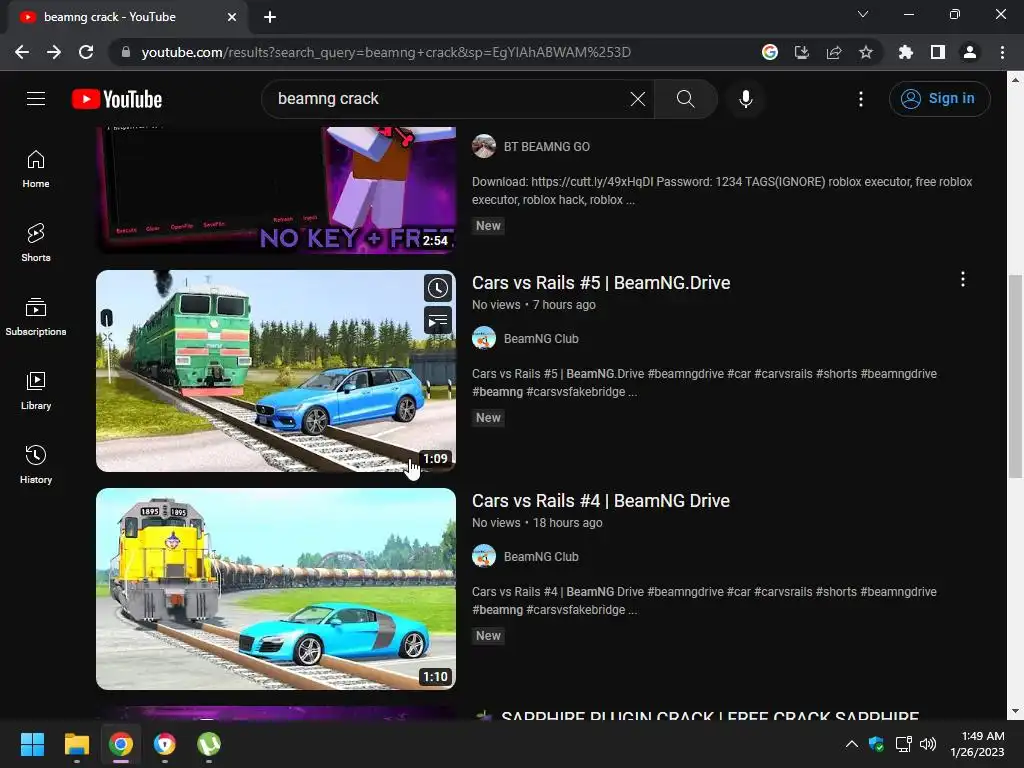
Task: Click the Google icon in address bar
Action: click(769, 52)
